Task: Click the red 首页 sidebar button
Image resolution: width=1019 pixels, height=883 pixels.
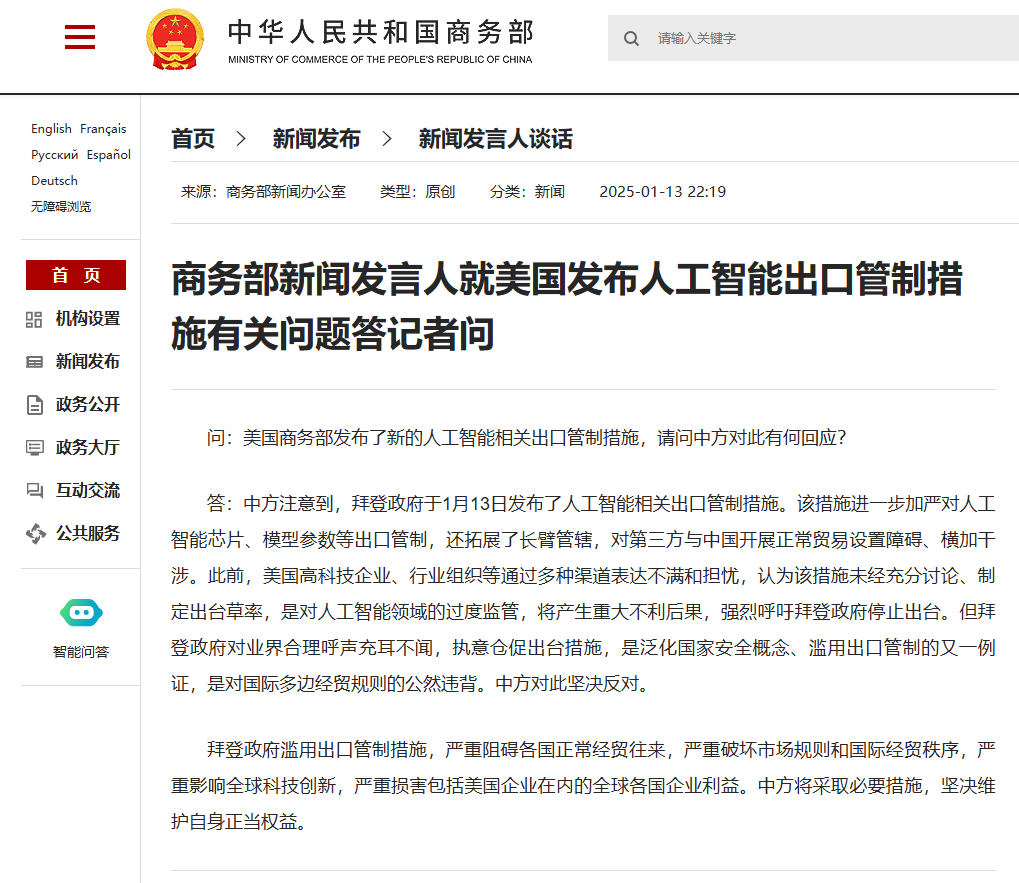Action: pos(76,275)
